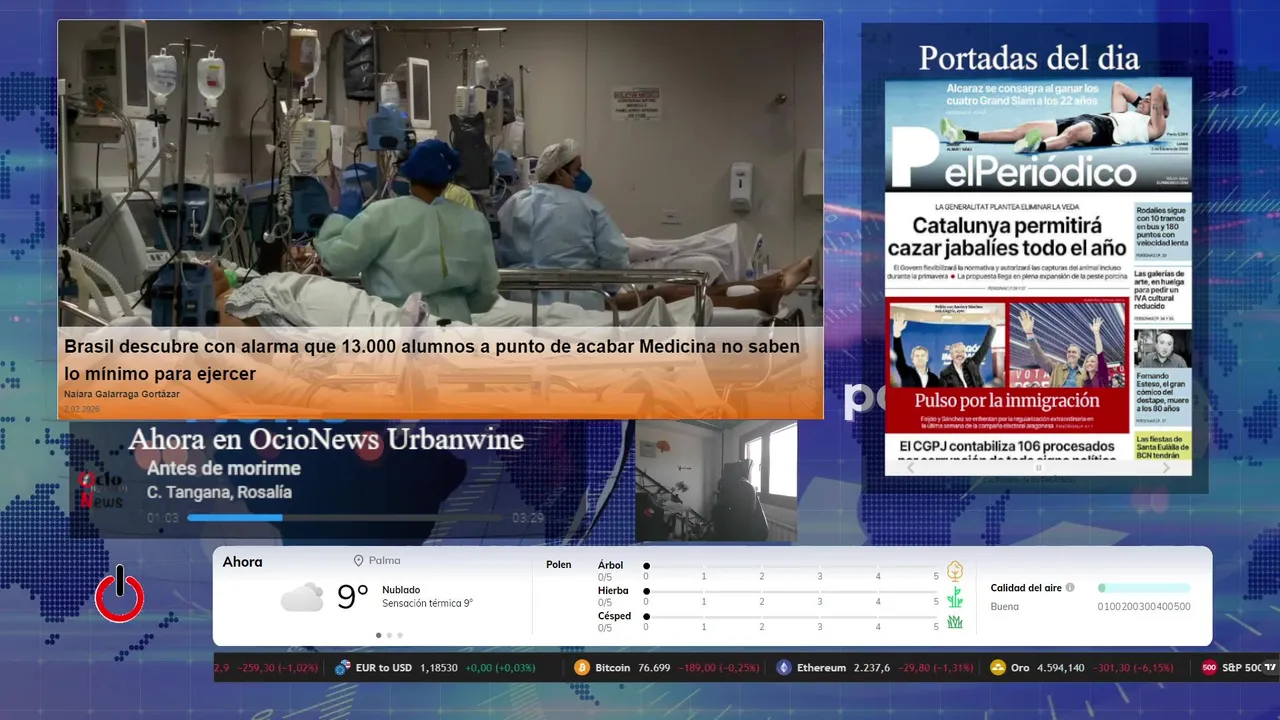Click the EUR to USD ticker label
The width and height of the screenshot is (1280, 720).
coord(384,667)
